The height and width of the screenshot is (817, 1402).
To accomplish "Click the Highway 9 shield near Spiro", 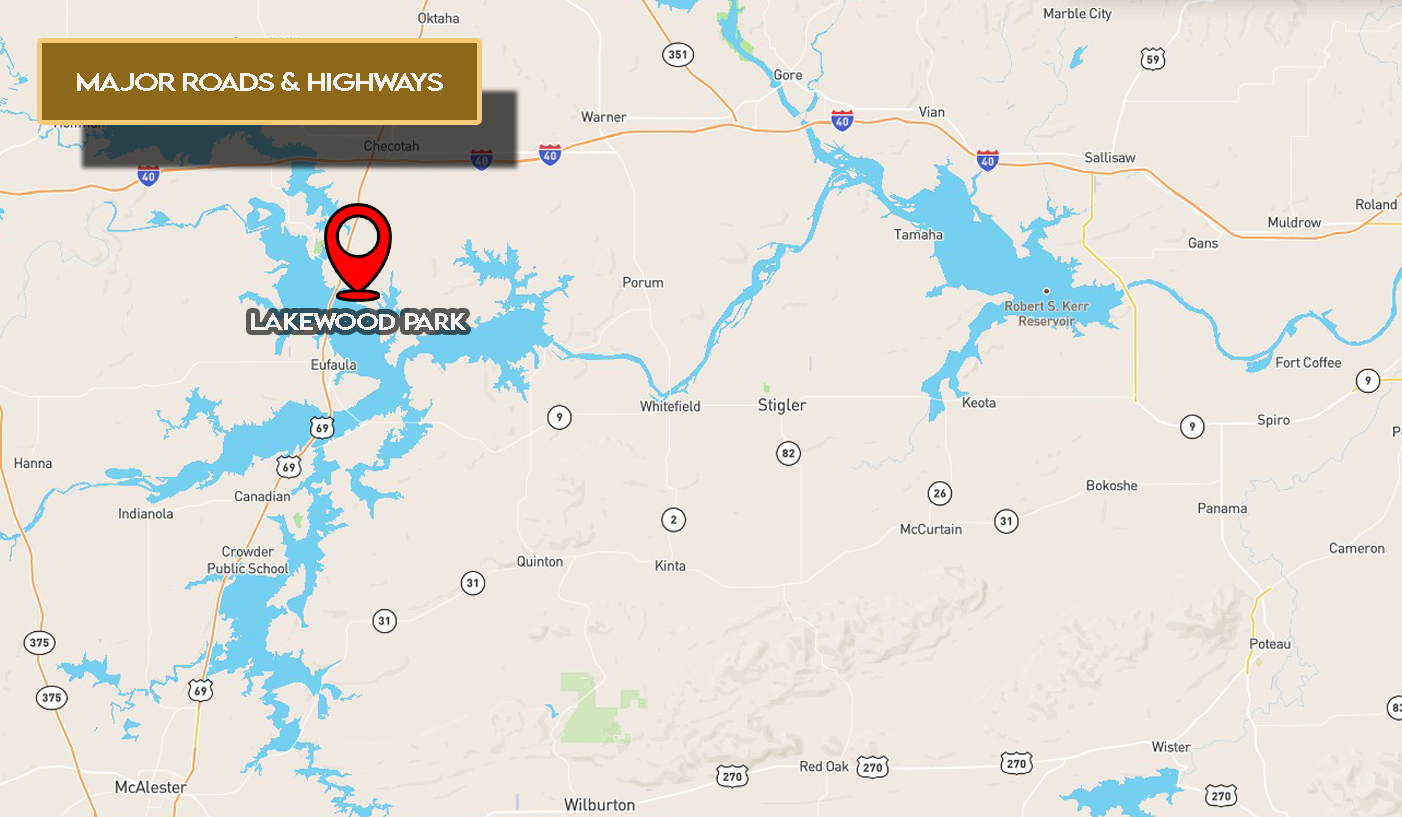I will pyautogui.click(x=1191, y=427).
